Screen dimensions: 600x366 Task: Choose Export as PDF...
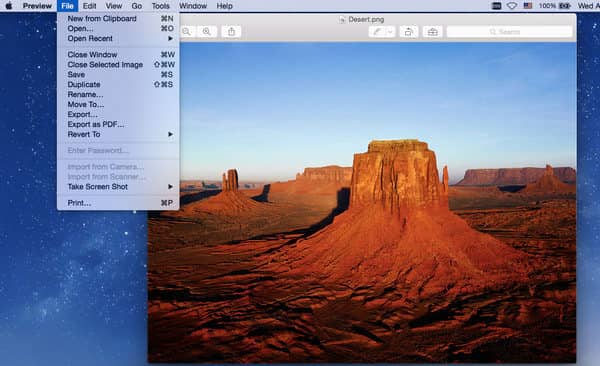point(118,124)
